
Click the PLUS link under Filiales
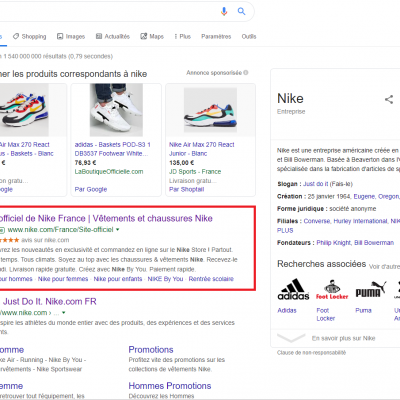point(285,230)
